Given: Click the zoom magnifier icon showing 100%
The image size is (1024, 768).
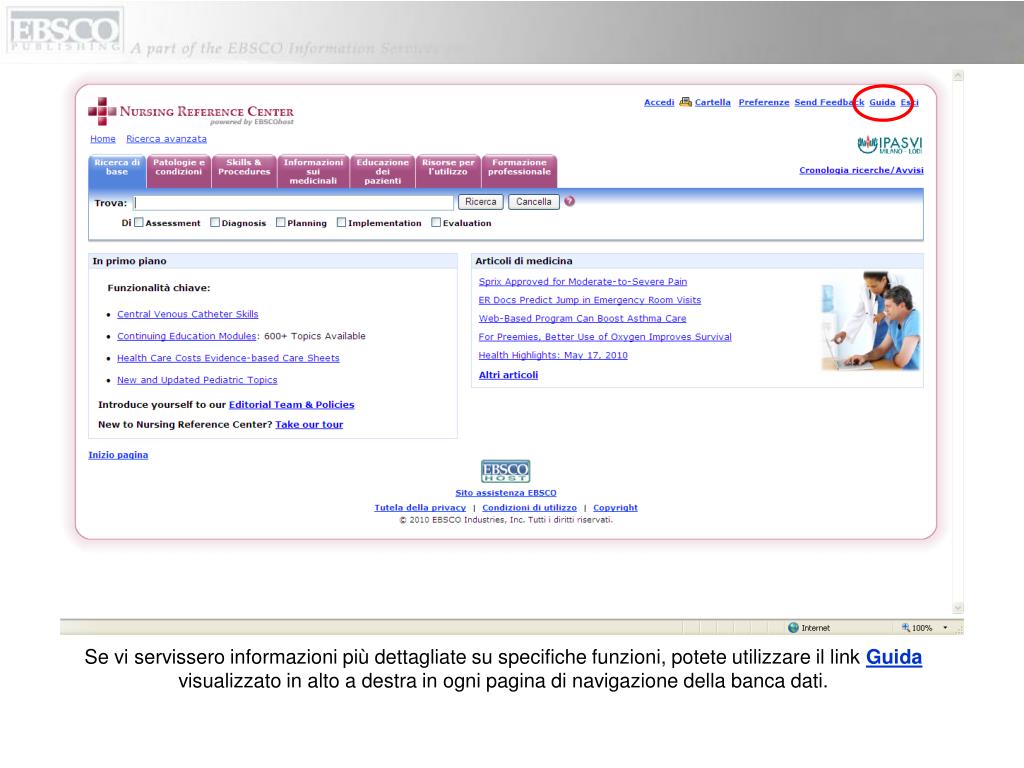Looking at the screenshot, I should [x=906, y=628].
